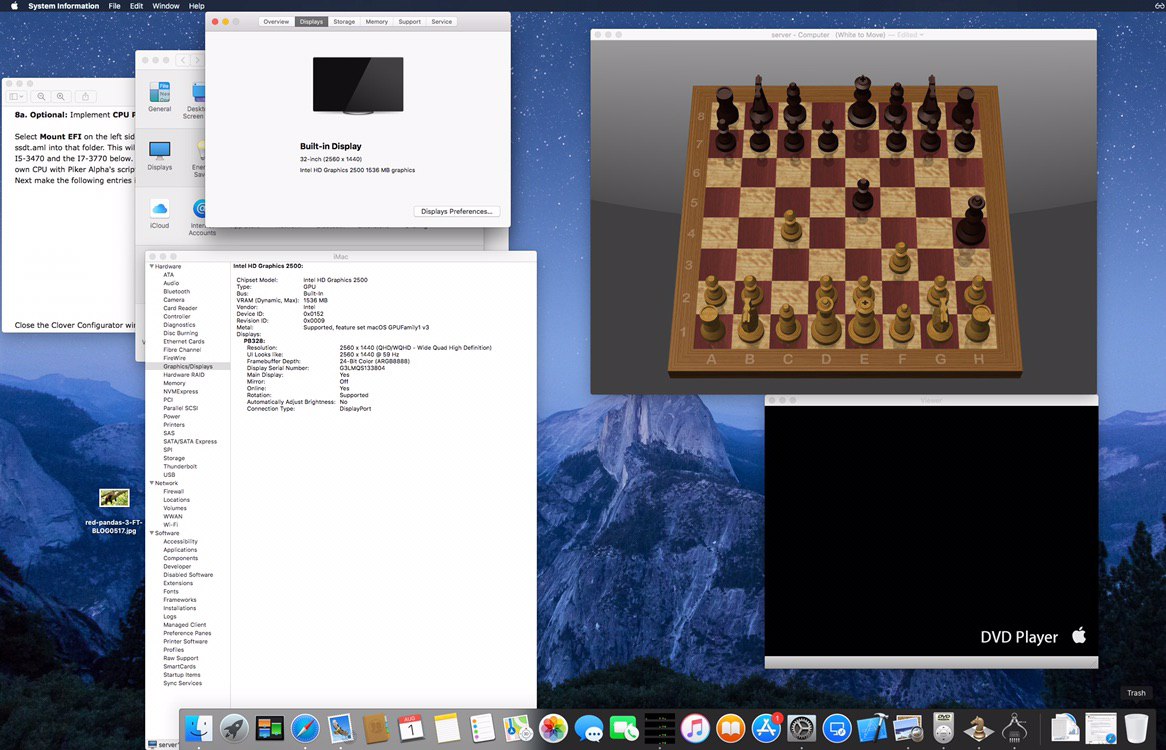The width and height of the screenshot is (1166, 750).
Task: Open Trash in the dock
Action: [1136, 728]
